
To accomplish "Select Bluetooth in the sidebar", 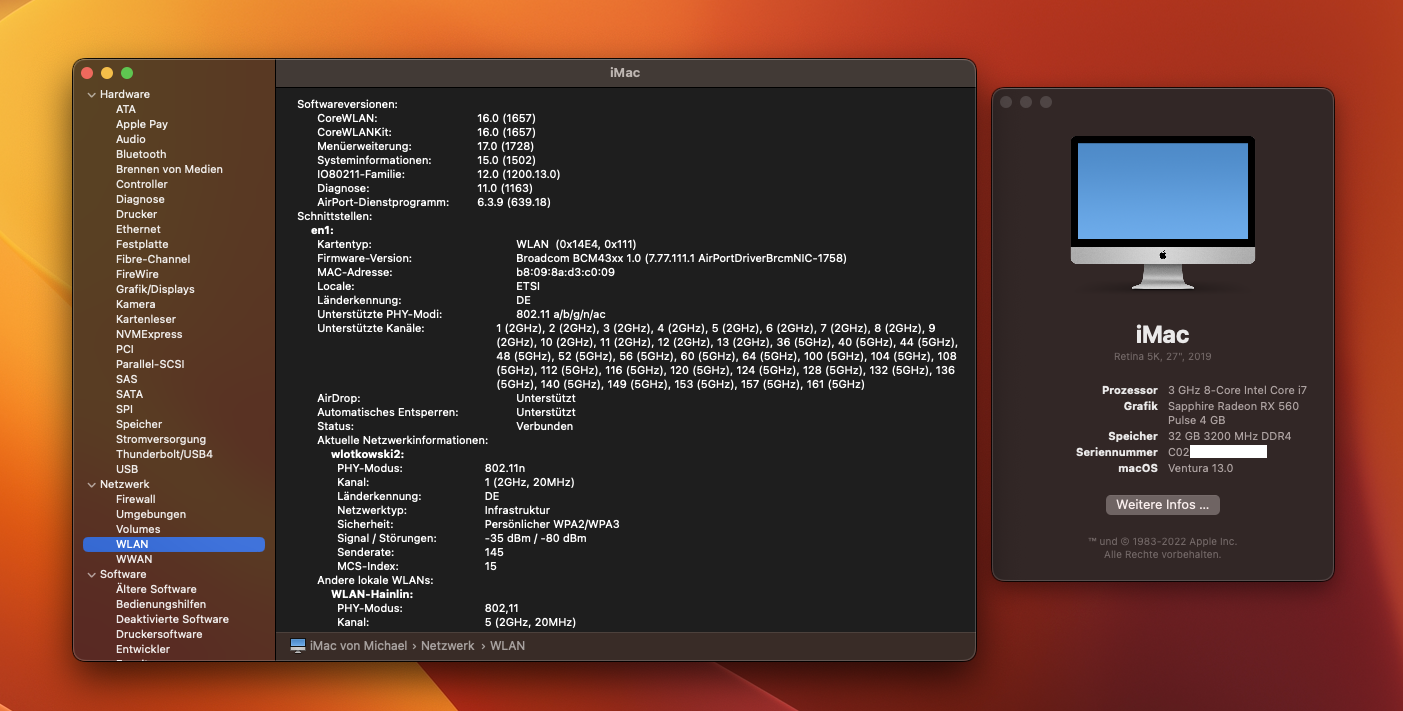I will [x=141, y=154].
